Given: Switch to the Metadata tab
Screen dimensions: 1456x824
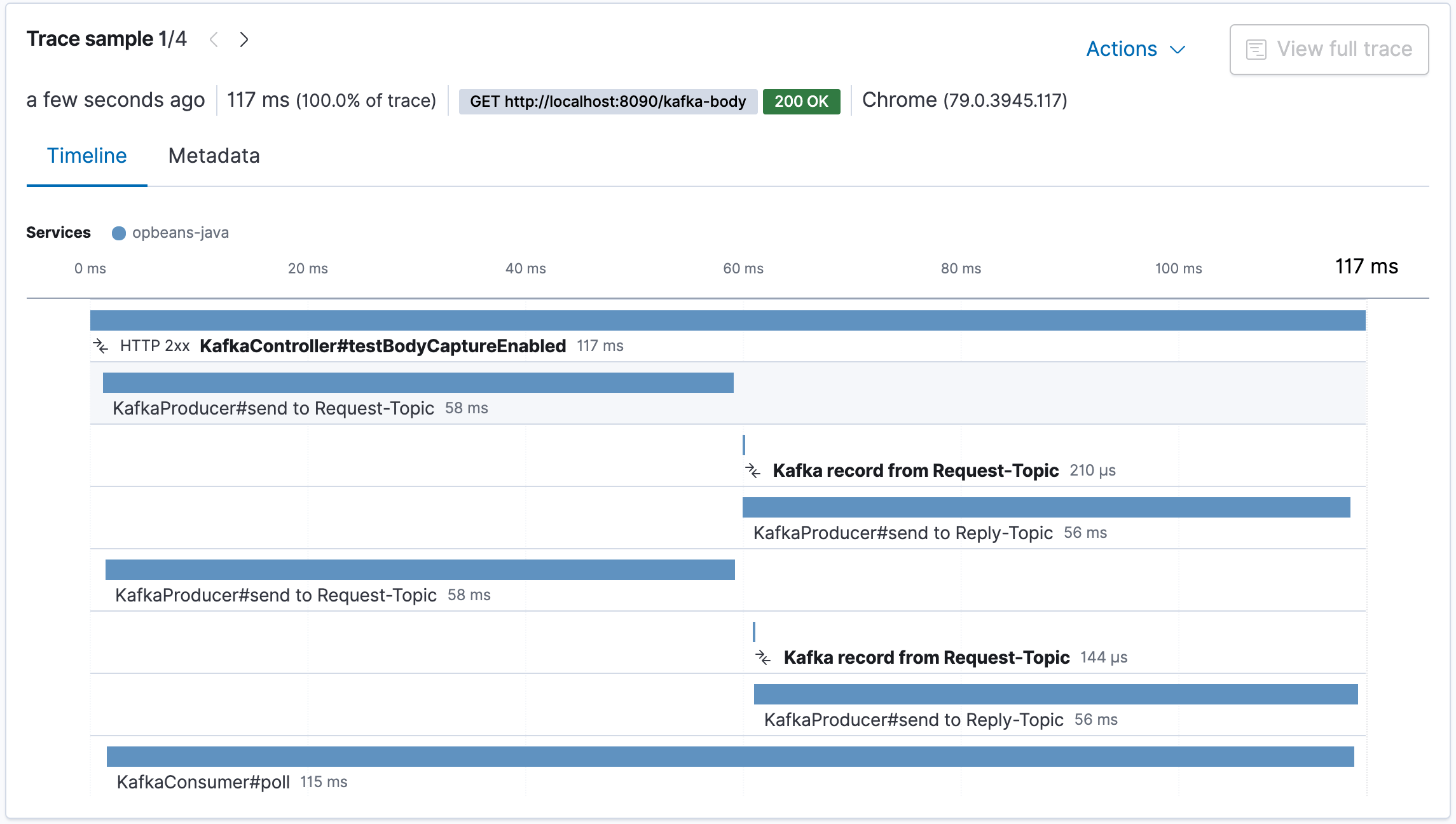Looking at the screenshot, I should click(214, 156).
